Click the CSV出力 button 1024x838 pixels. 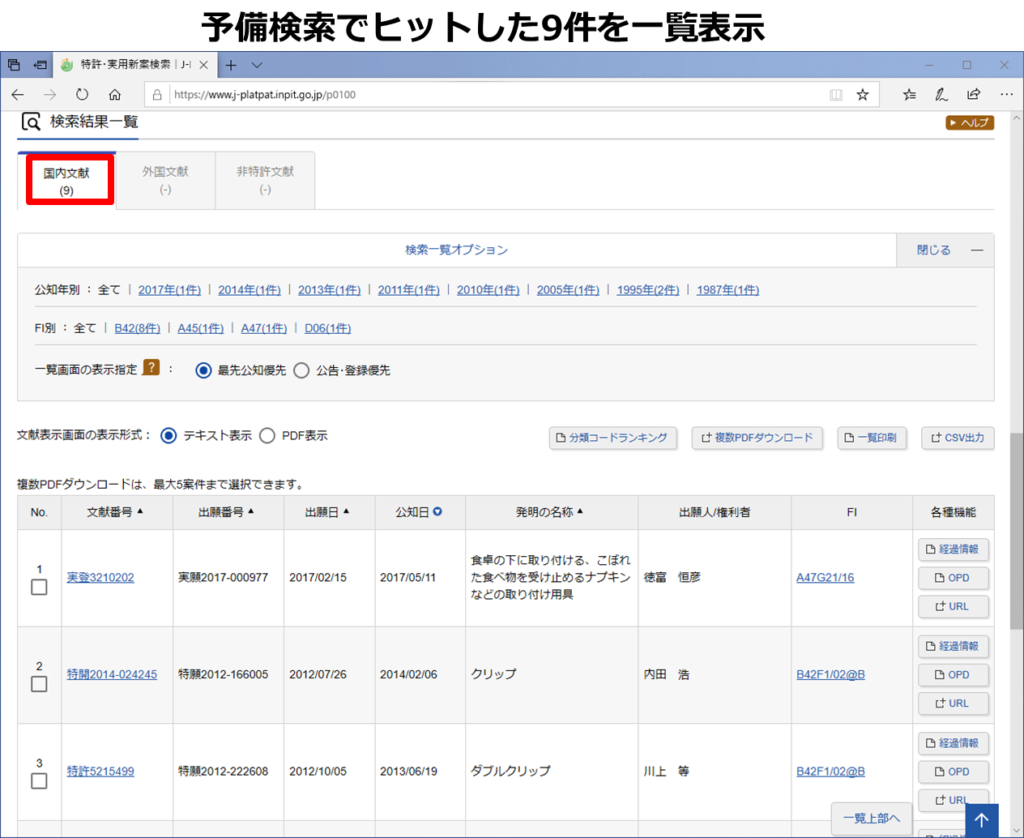pos(957,438)
